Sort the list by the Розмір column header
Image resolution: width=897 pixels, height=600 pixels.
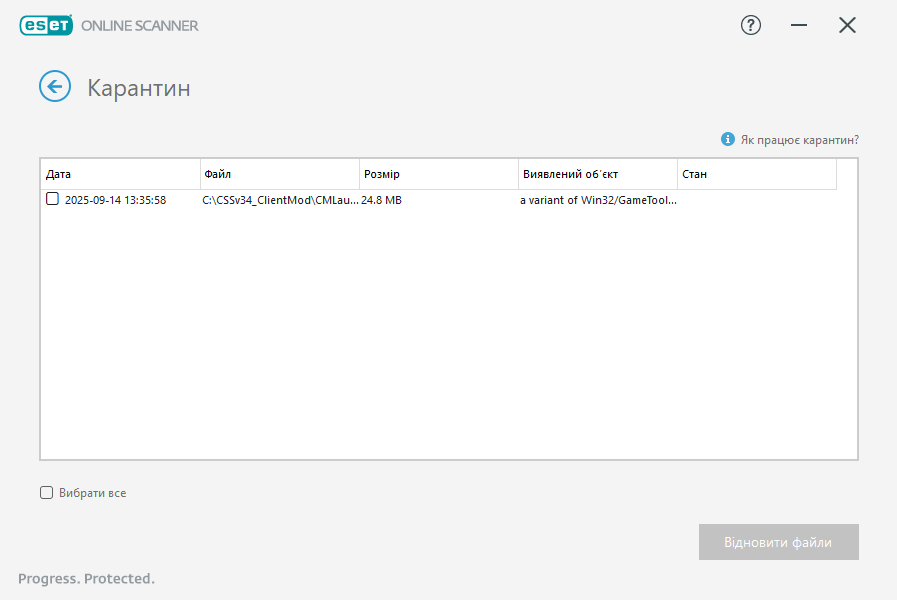click(438, 174)
